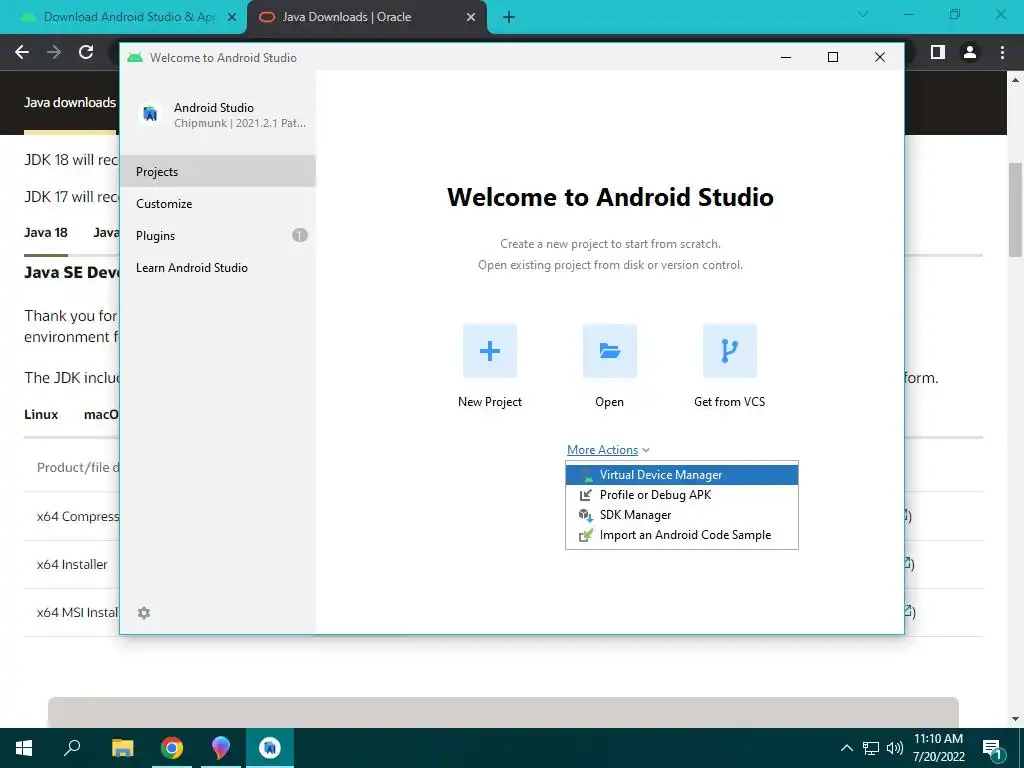Viewport: 1024px width, 768px height.
Task: Open a new Chrome tab
Action: coord(509,18)
